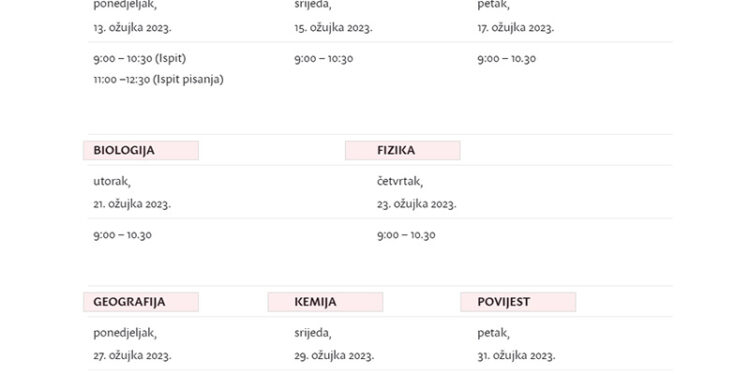Click the 11:00 –12:30 (Ispit pisanja) line
The height and width of the screenshot is (375, 750).
click(158, 79)
